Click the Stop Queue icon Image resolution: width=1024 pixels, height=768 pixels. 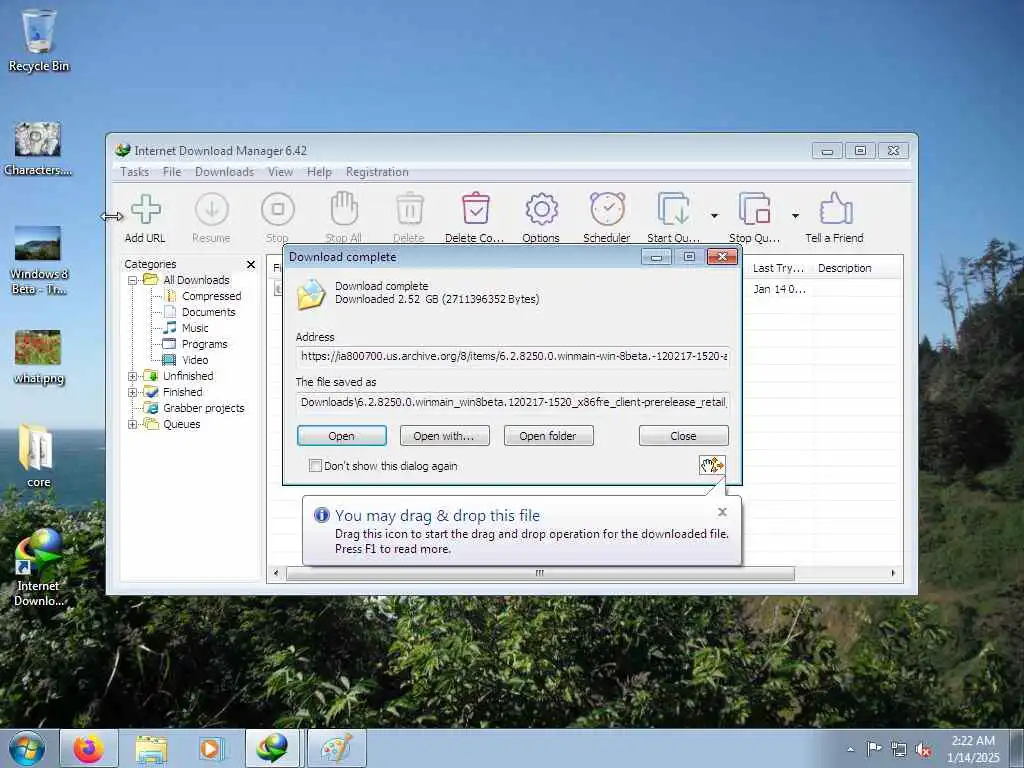(x=754, y=209)
